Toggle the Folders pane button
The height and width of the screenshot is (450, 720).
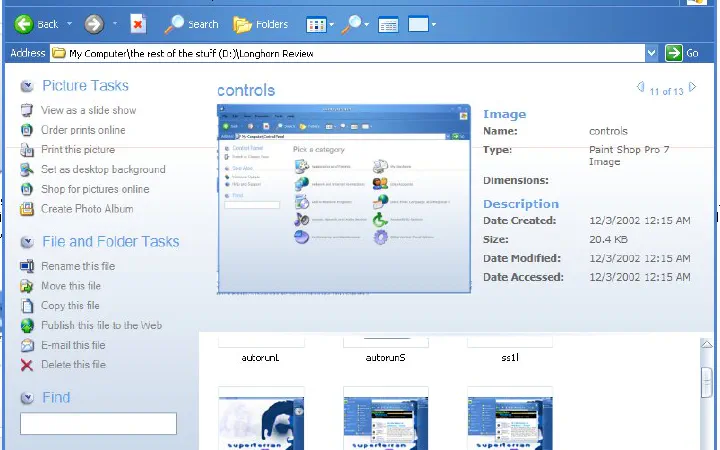click(260, 24)
